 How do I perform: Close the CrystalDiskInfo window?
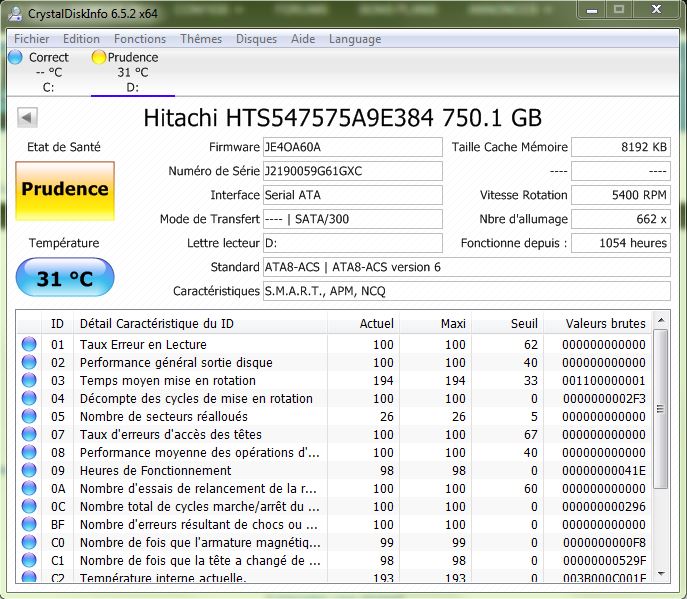tap(656, 10)
